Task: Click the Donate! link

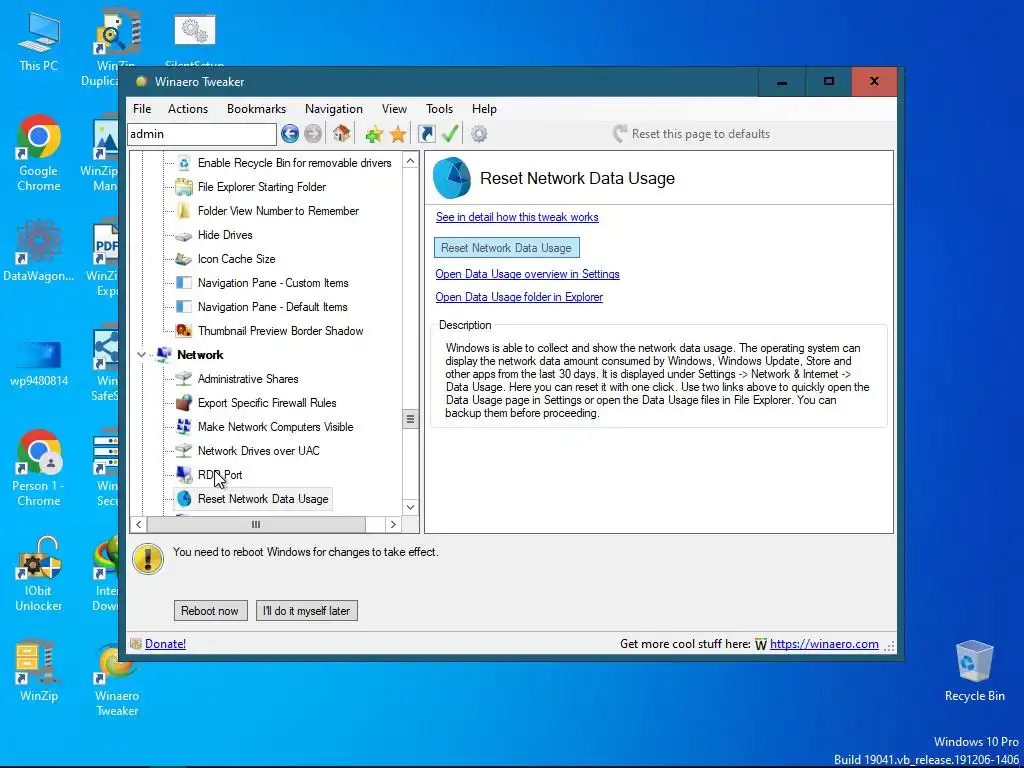Action: click(165, 644)
